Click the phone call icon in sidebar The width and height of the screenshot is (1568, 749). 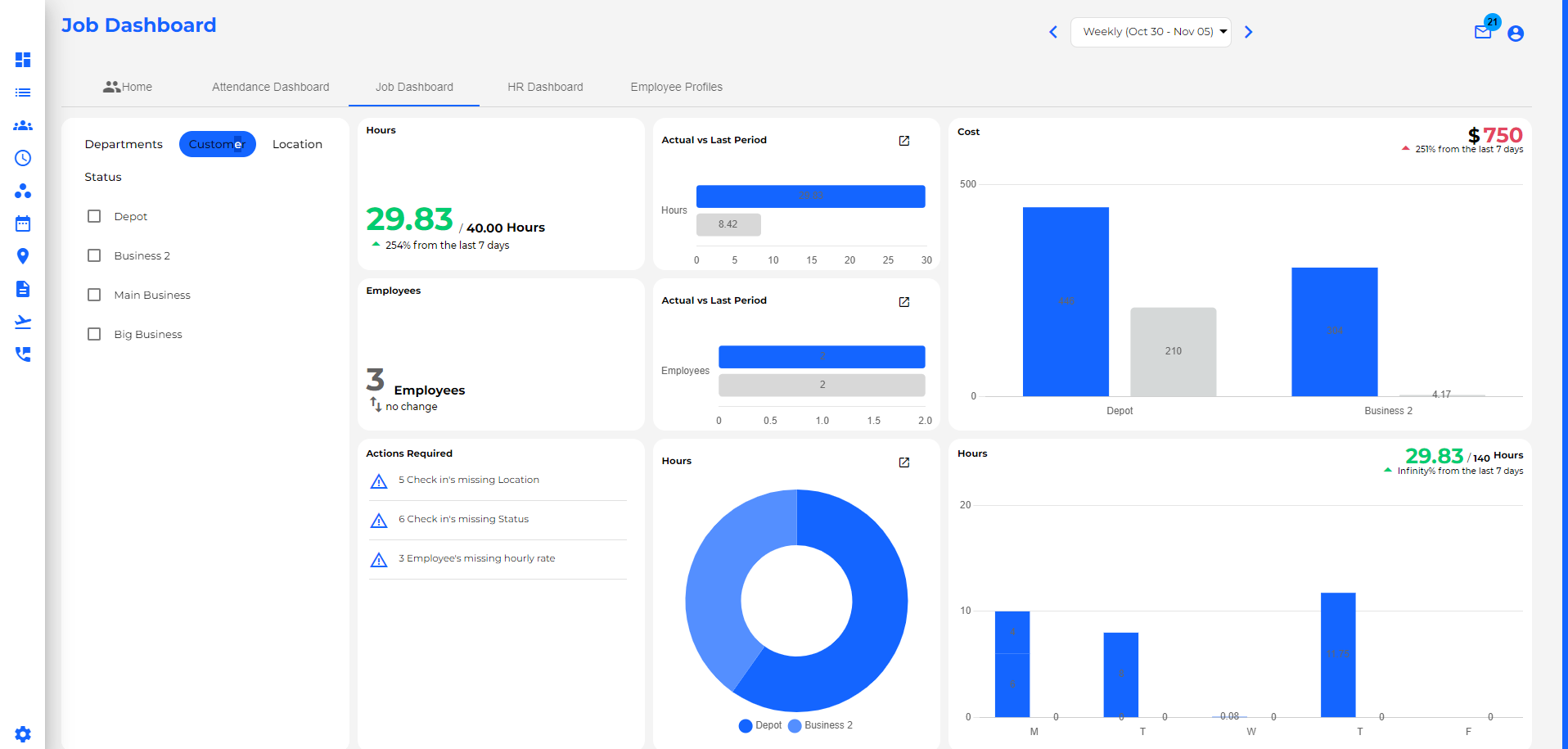(22, 354)
